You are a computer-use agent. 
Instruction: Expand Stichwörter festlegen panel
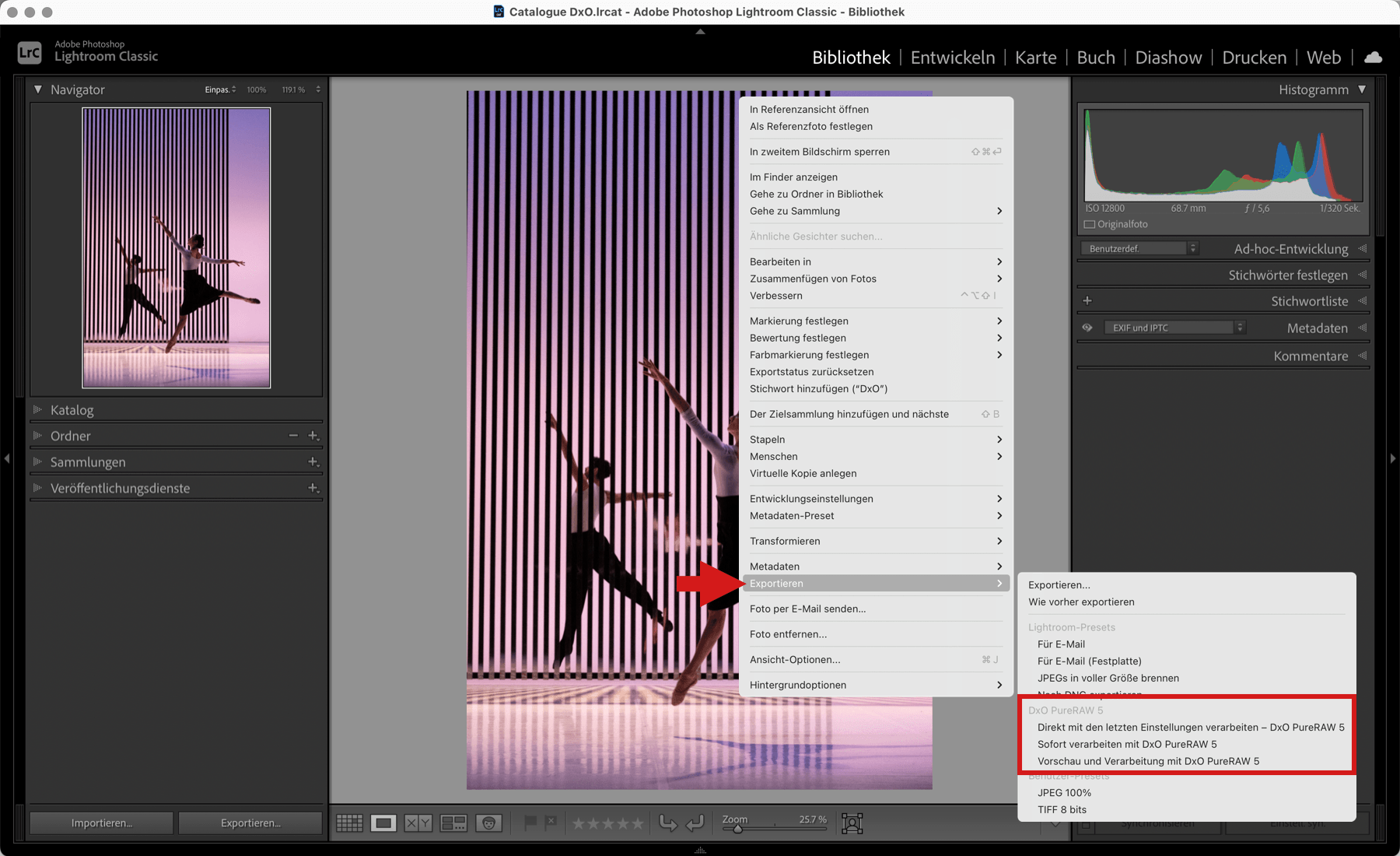point(1362,275)
